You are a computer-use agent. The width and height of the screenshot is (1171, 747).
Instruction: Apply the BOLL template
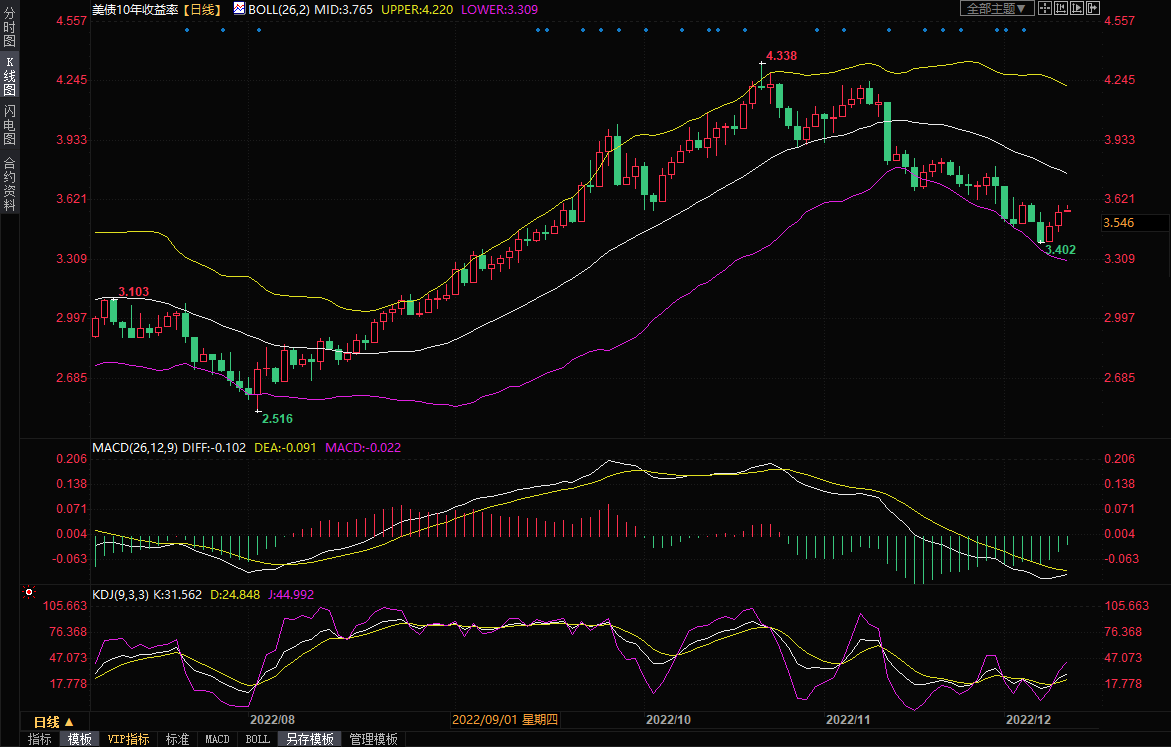[x=257, y=739]
